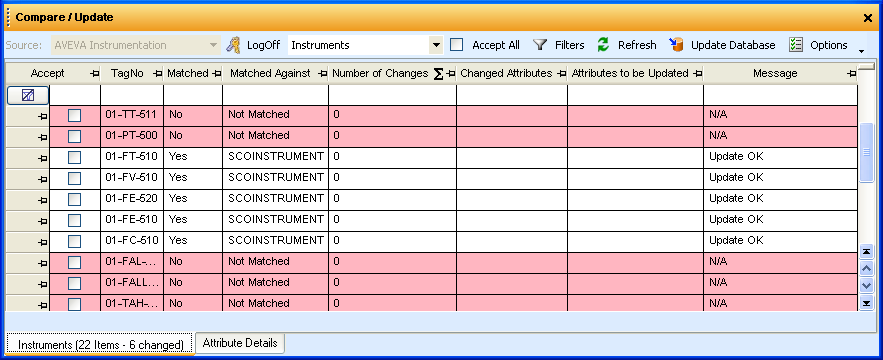
Task: Click the Filters button label
Action: 570,45
